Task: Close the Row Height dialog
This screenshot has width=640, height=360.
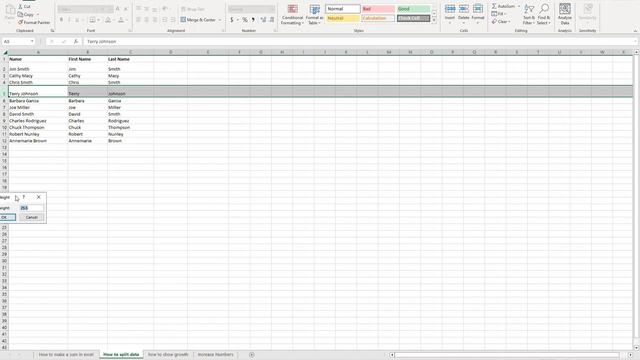Action: pyautogui.click(x=39, y=197)
